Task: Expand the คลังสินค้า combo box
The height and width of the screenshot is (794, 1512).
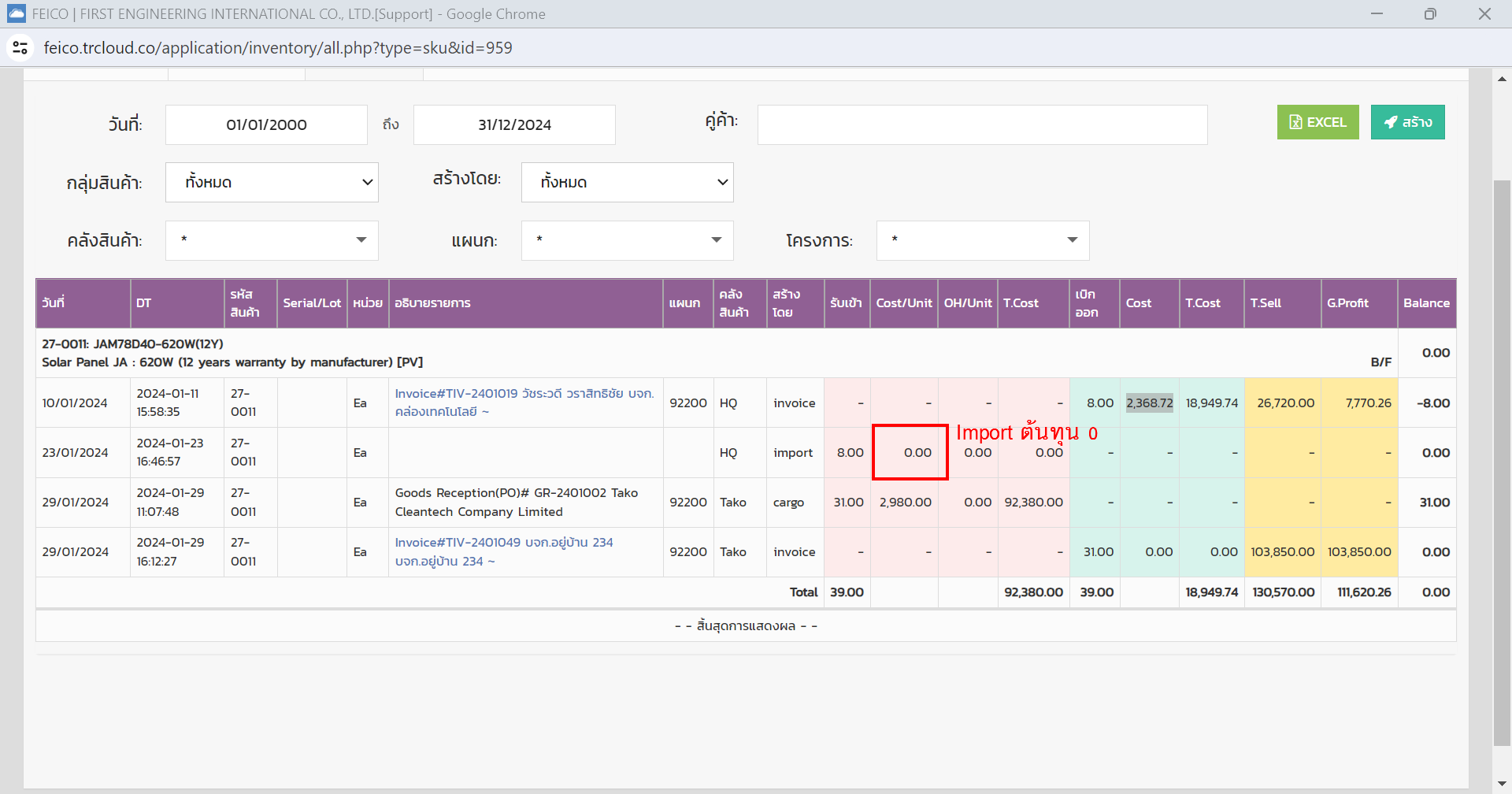Action: [x=272, y=240]
